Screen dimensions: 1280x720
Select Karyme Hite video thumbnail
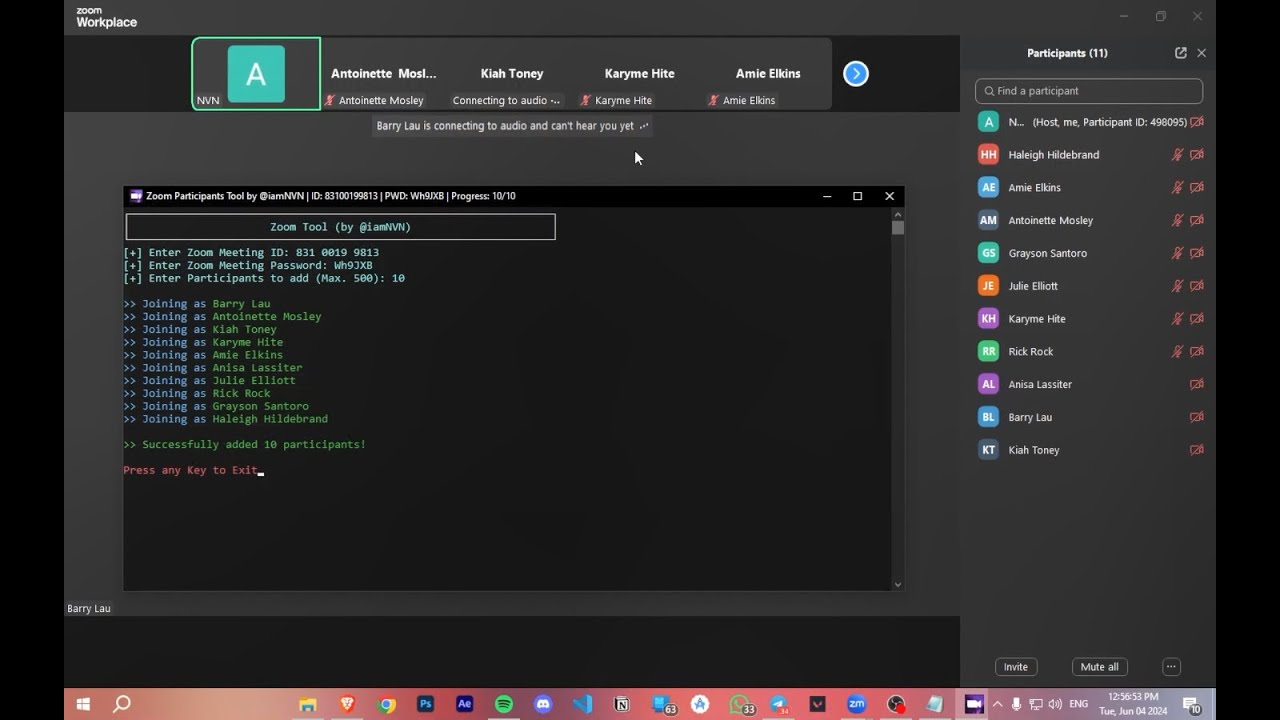pyautogui.click(x=640, y=74)
